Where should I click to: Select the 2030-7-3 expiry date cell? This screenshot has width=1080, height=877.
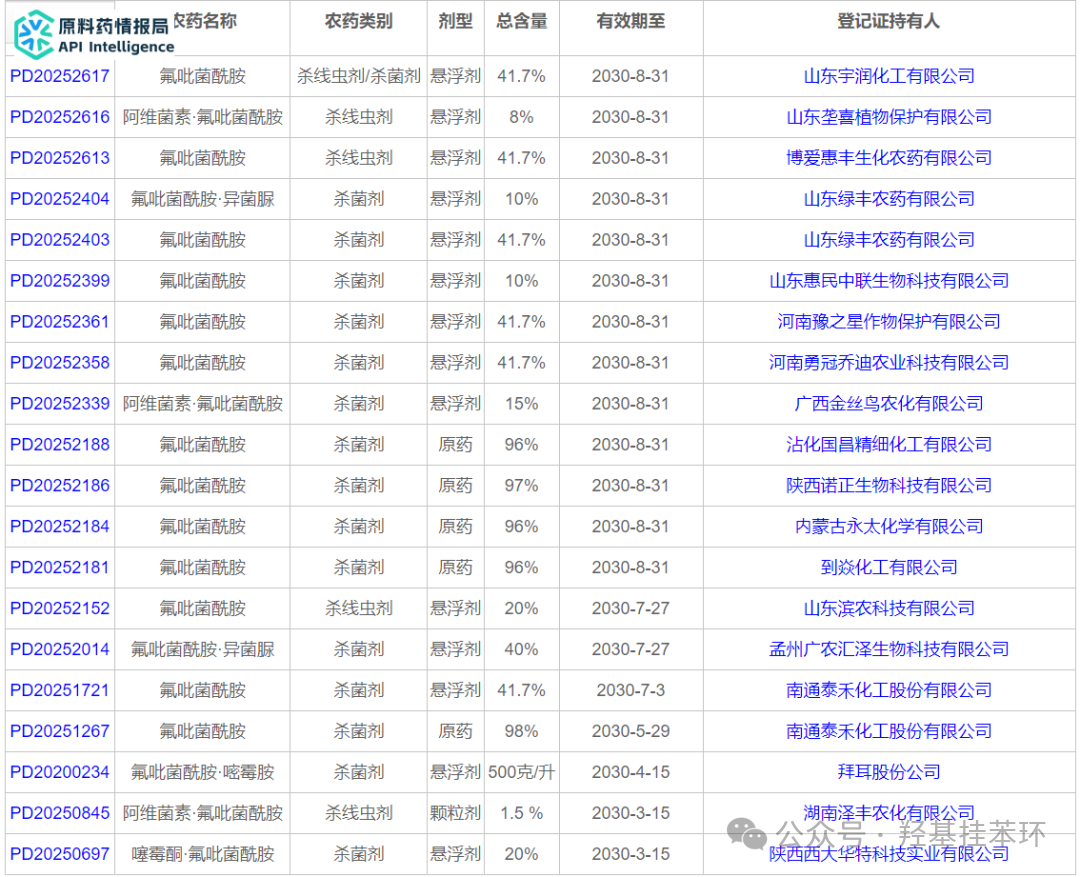click(x=631, y=690)
